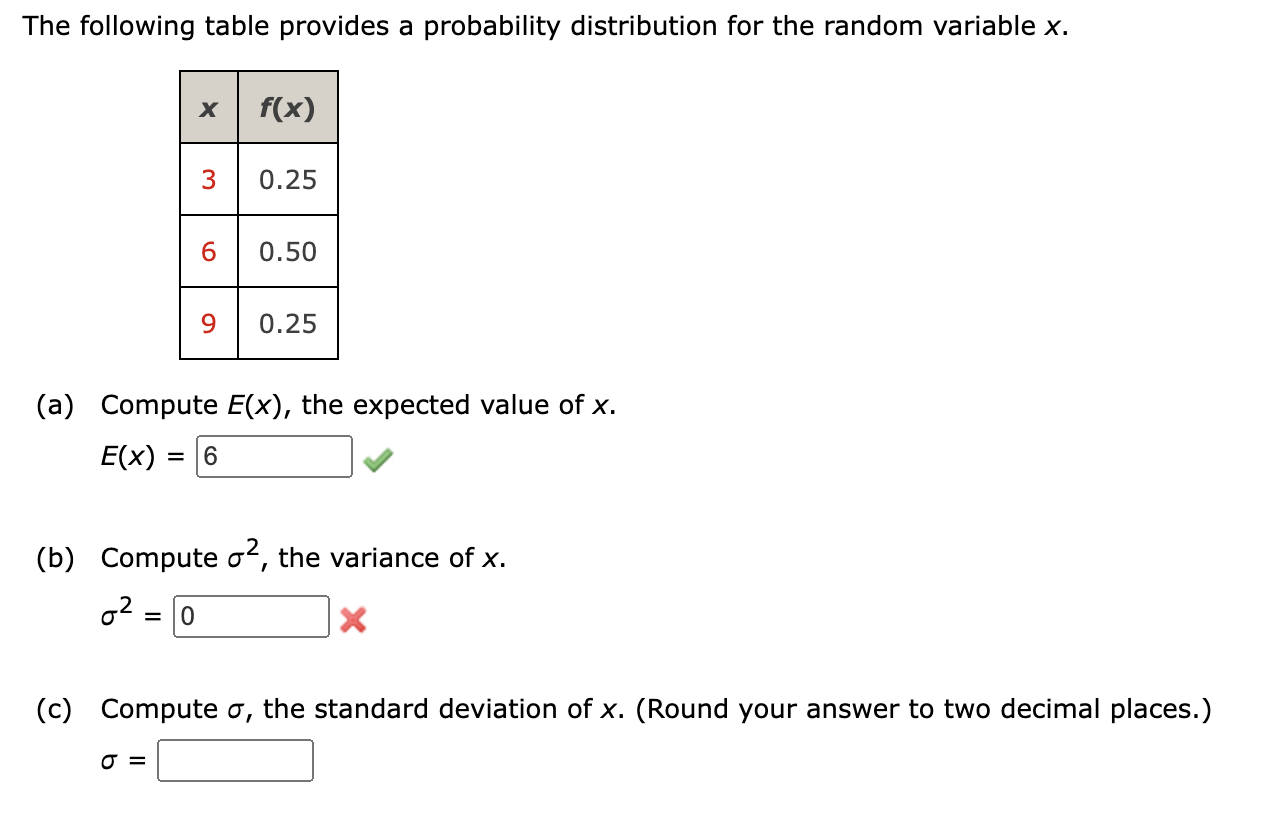
Task: Click the empty standard deviation answer box
Action: pyautogui.click(x=235, y=761)
